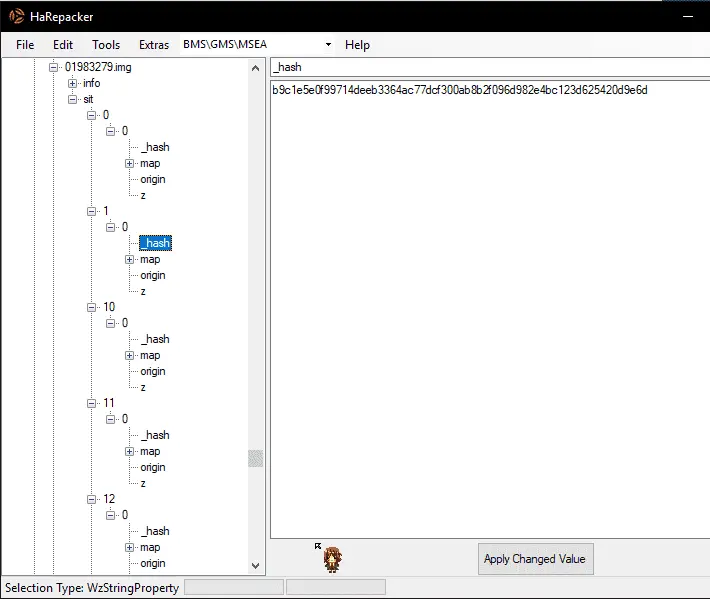Minimize the HaRepacker window
The image size is (710, 599).
tap(688, 16)
